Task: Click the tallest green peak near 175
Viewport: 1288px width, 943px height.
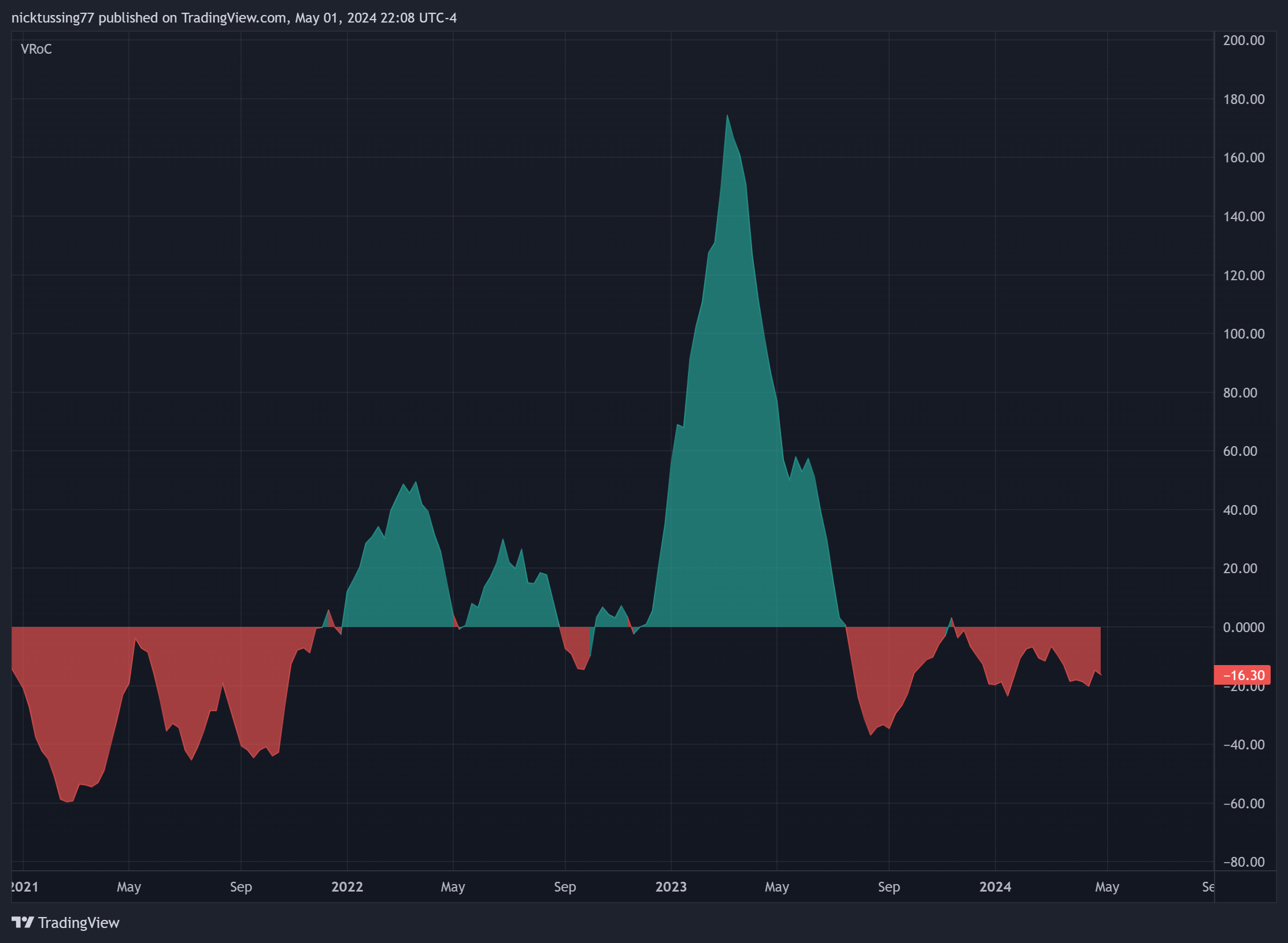Action: (727, 116)
